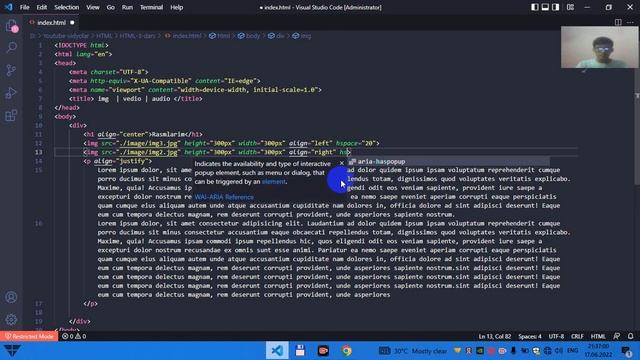The width and height of the screenshot is (640, 360).
Task: Open the Windows notification center icon
Action: pos(627,351)
